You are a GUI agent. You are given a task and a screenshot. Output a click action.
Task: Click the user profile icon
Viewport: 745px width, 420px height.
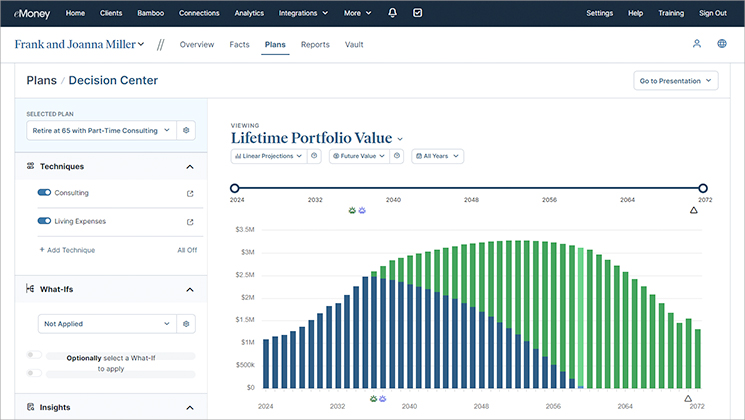[697, 44]
